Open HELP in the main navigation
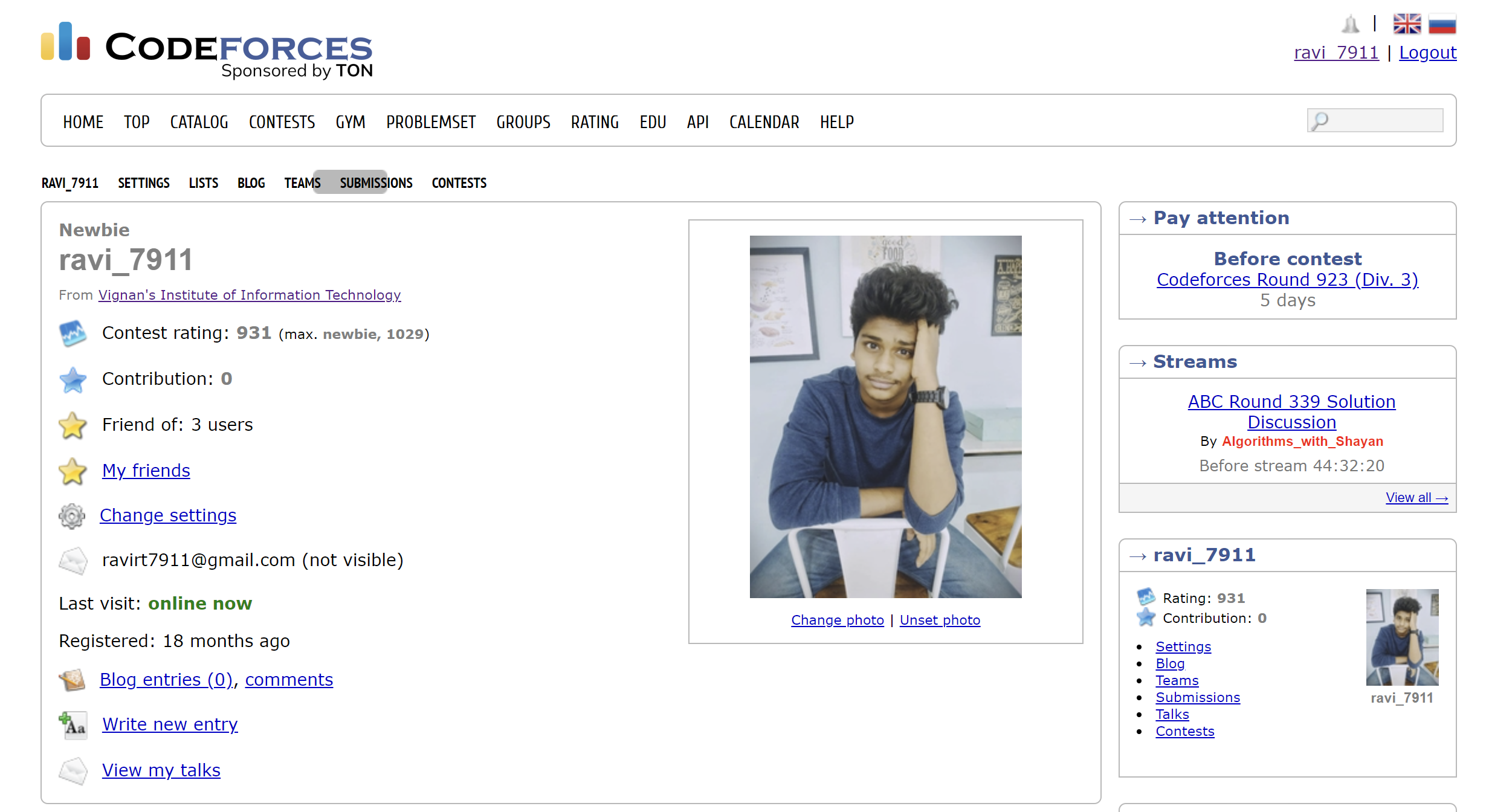 point(836,122)
